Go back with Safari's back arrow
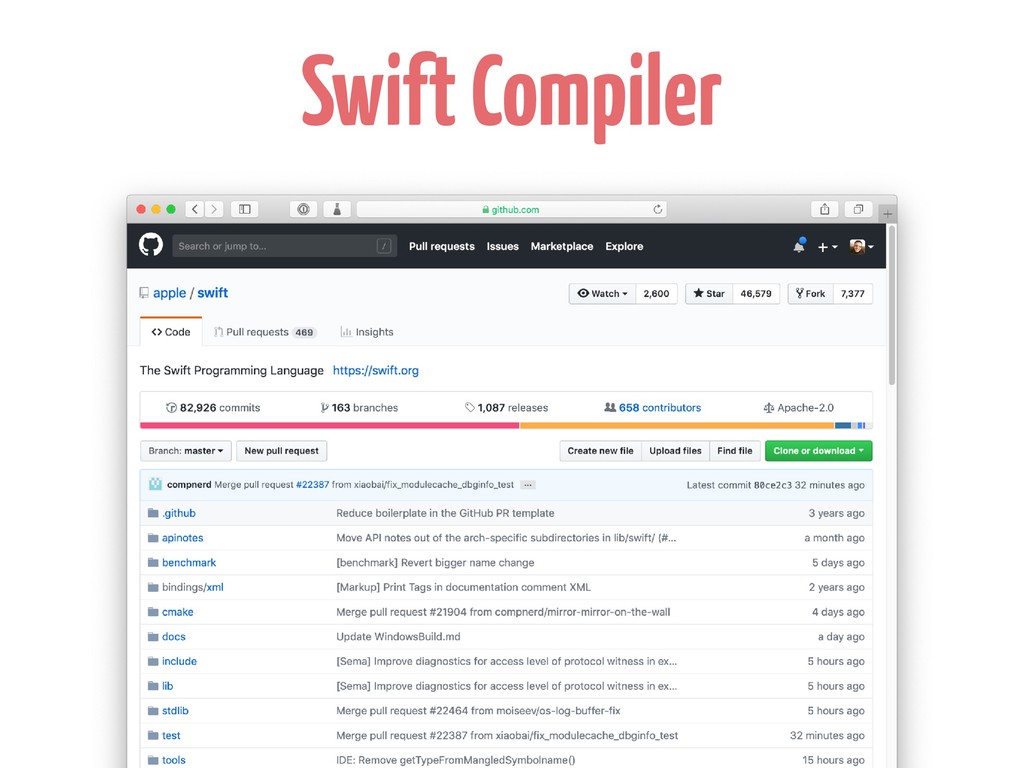The width and height of the screenshot is (1024, 768). (x=195, y=209)
